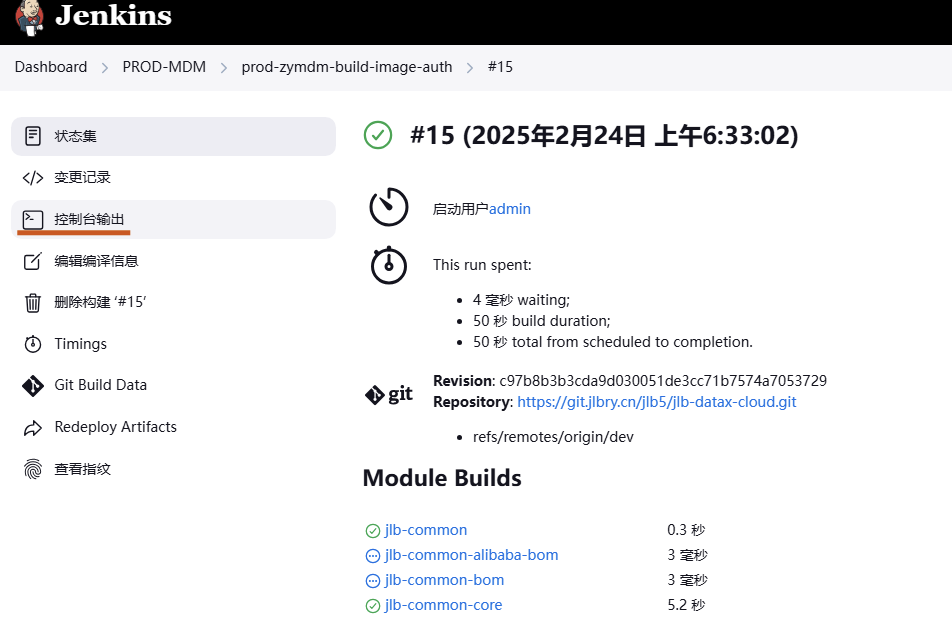Viewport: 952px width, 623px height.
Task: Click the Git Build Data icon
Action: click(33, 385)
